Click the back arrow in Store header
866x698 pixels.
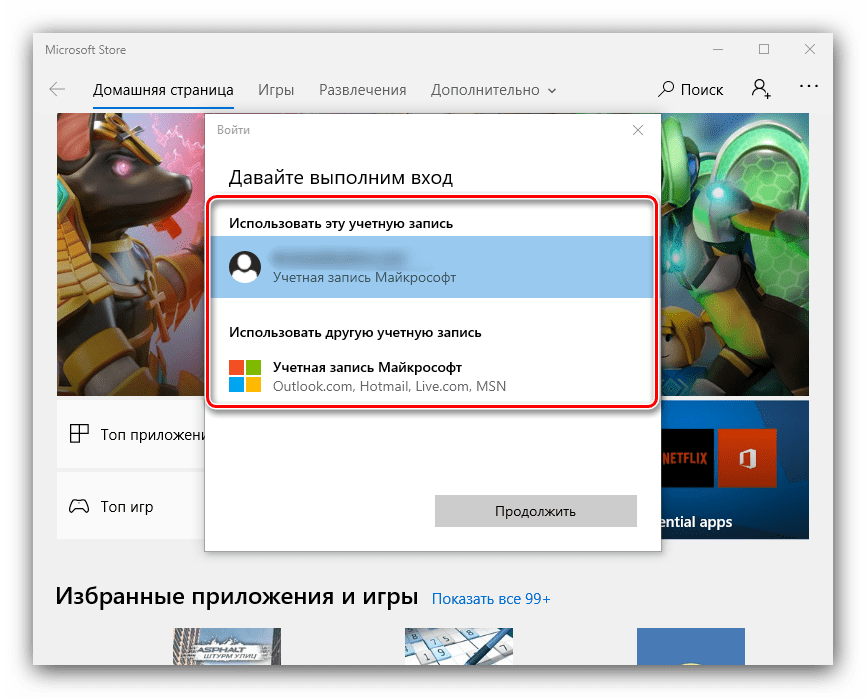(x=57, y=89)
